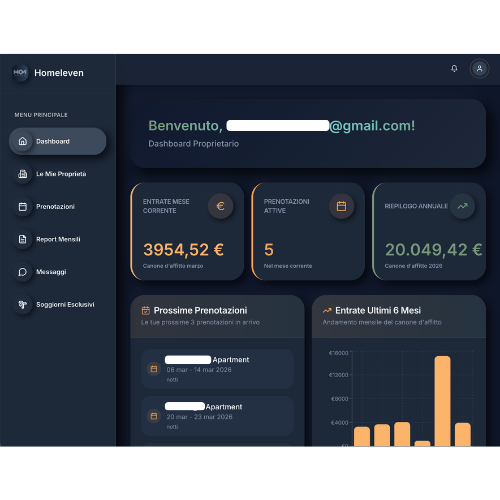The height and width of the screenshot is (500, 500).
Task: Click the Homeleven brand name
Action: [x=59, y=73]
